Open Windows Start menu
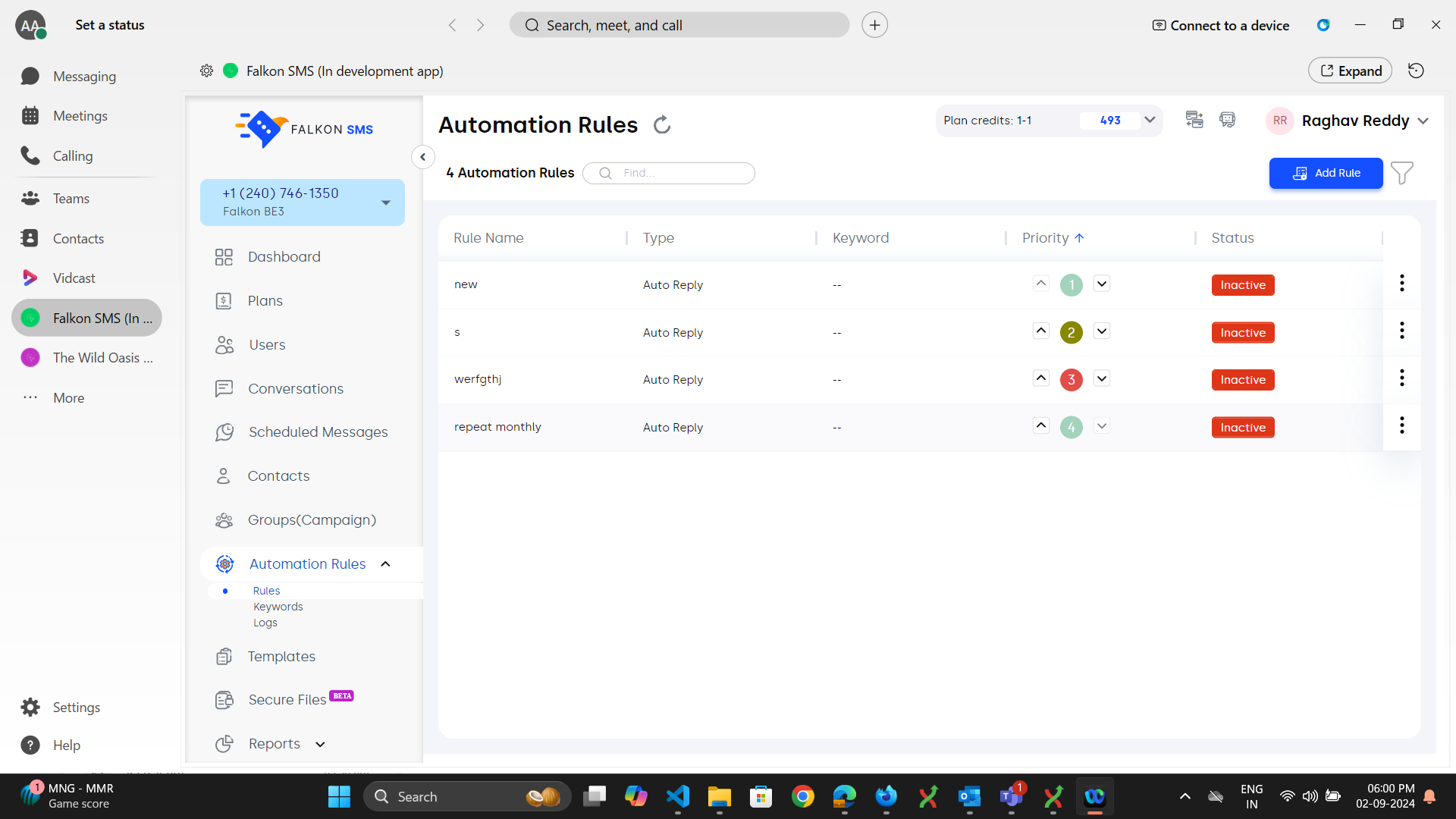 (x=339, y=796)
